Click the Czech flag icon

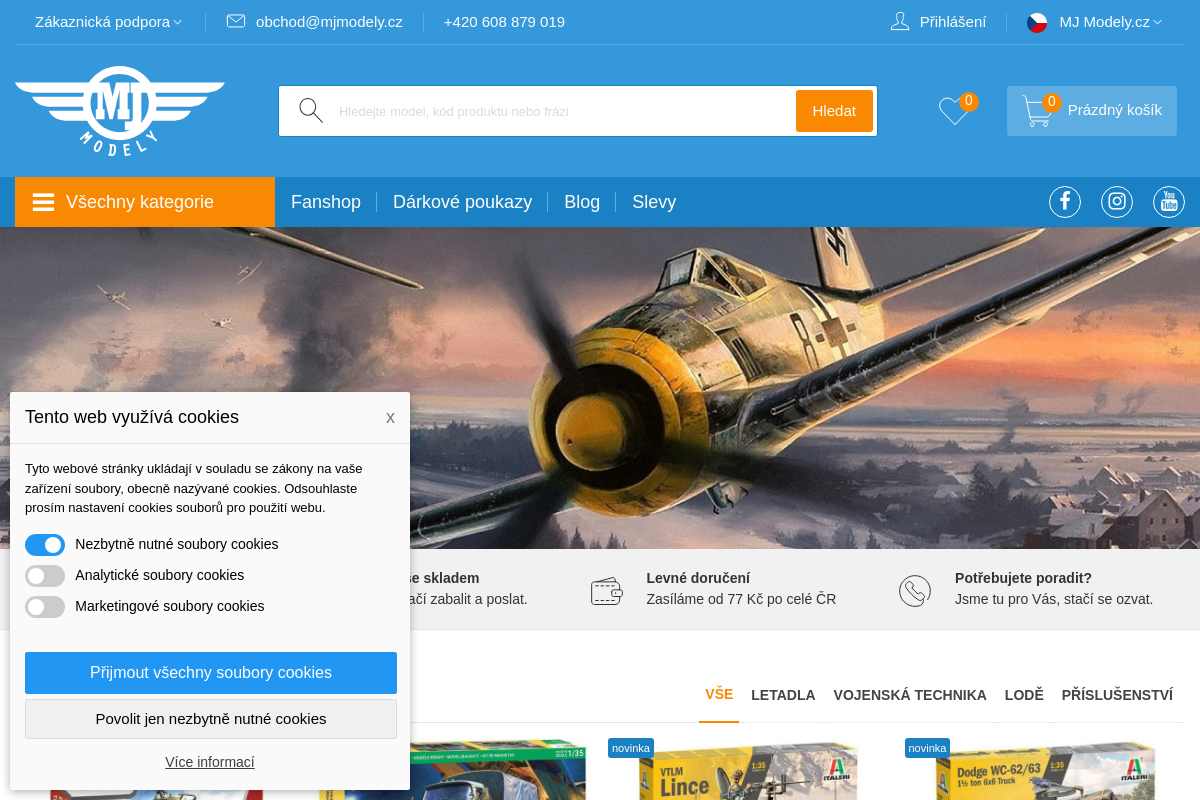(x=1037, y=22)
